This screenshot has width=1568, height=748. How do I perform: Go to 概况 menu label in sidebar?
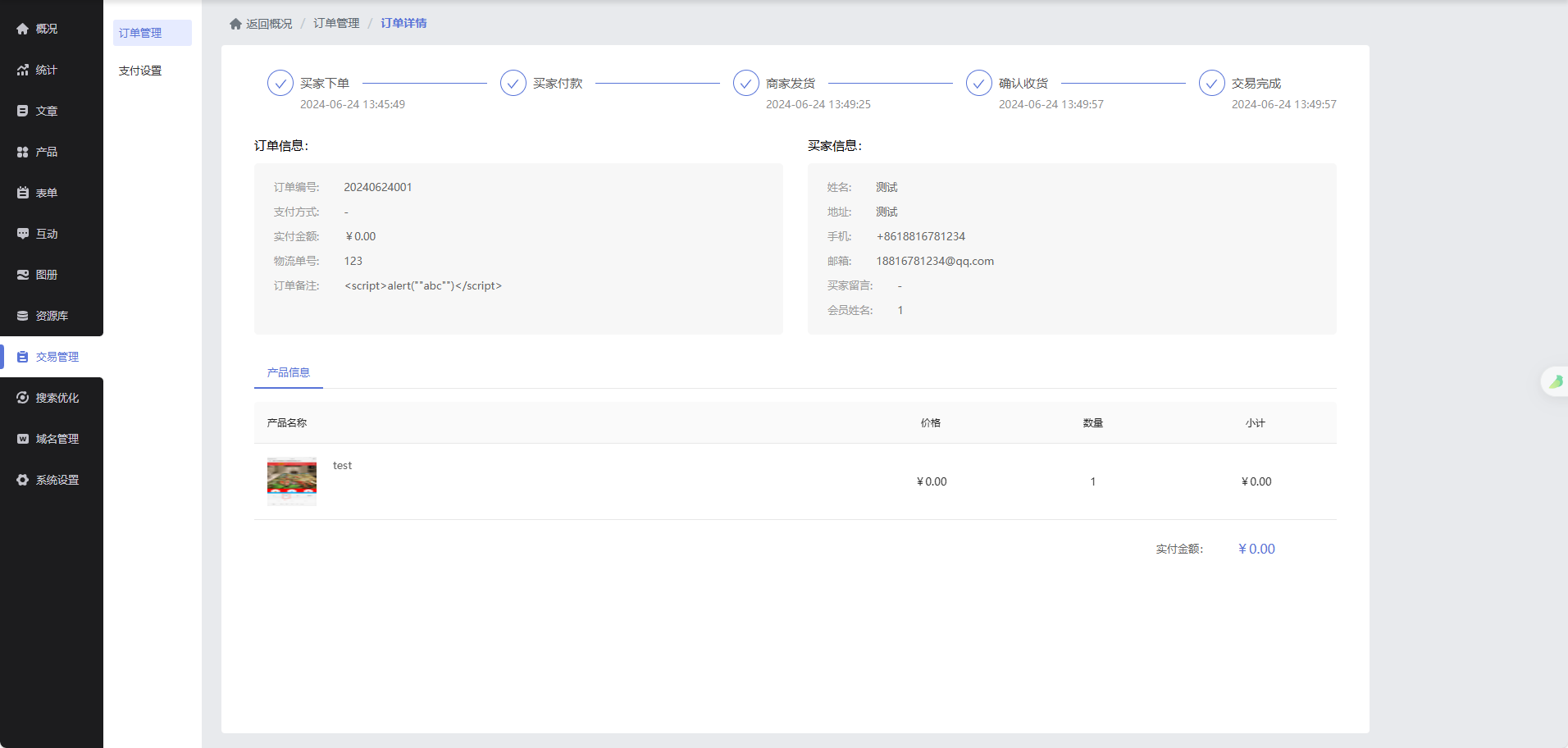(x=47, y=29)
